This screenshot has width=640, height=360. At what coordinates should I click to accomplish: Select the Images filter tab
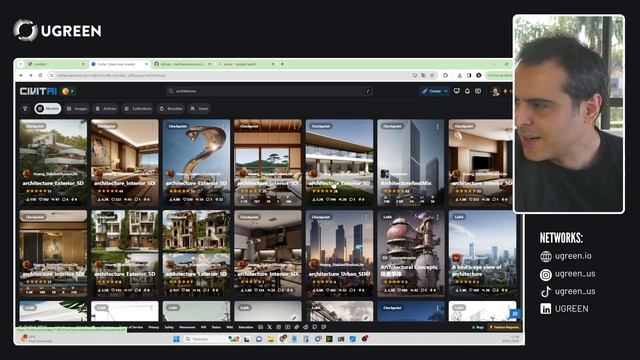tap(77, 109)
